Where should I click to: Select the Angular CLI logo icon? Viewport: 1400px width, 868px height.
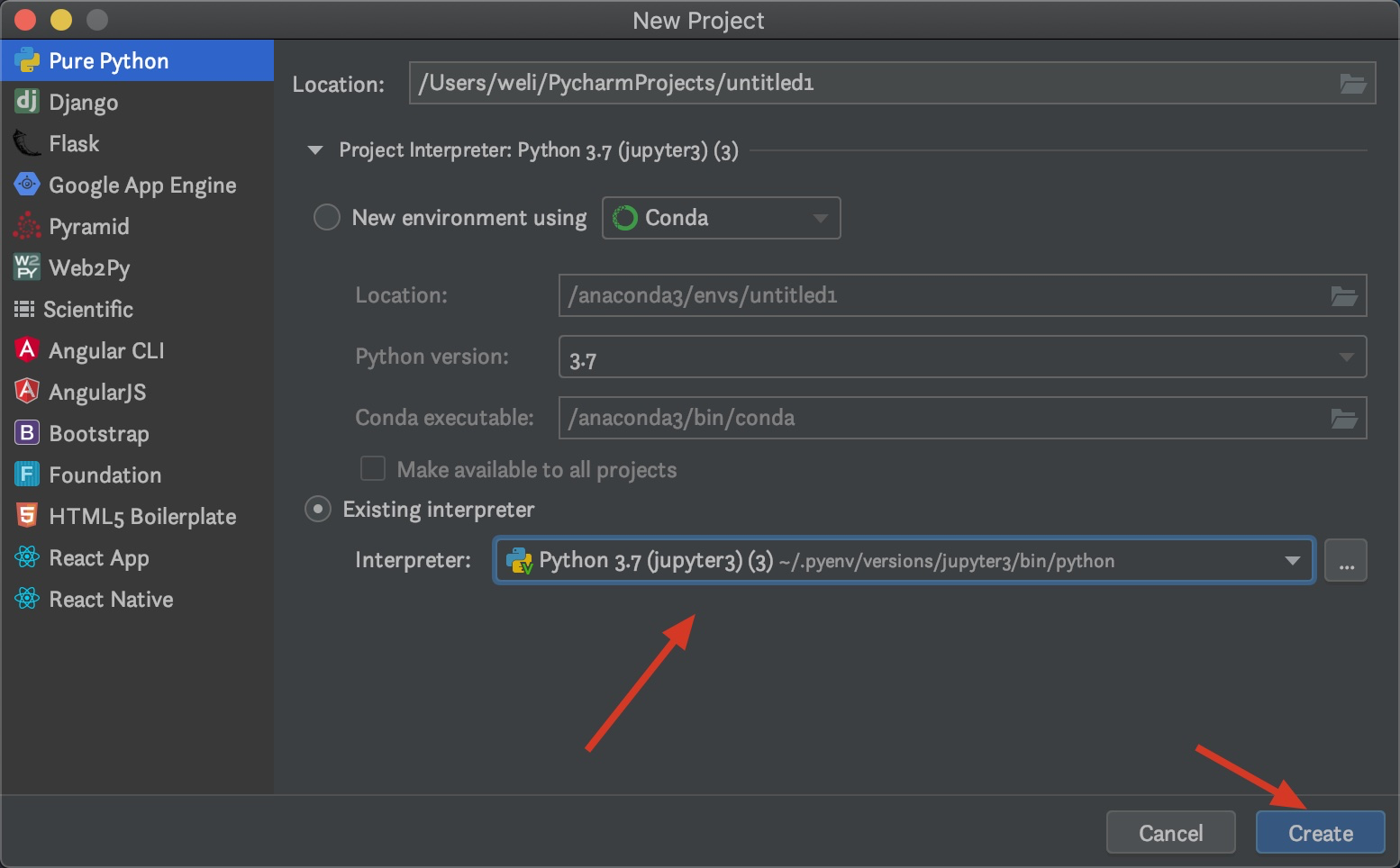[x=27, y=349]
